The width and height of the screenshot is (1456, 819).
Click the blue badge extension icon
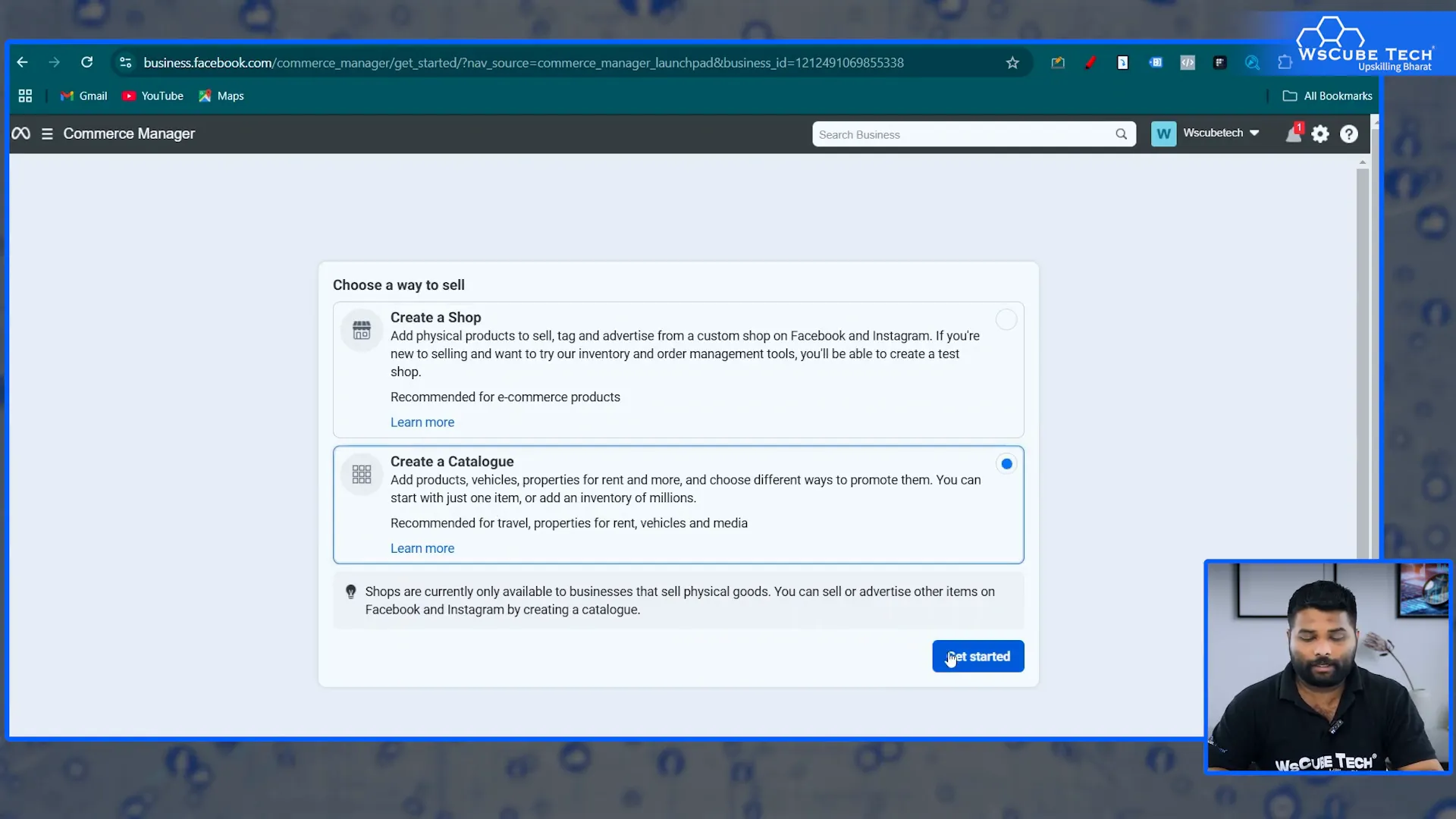click(1155, 63)
